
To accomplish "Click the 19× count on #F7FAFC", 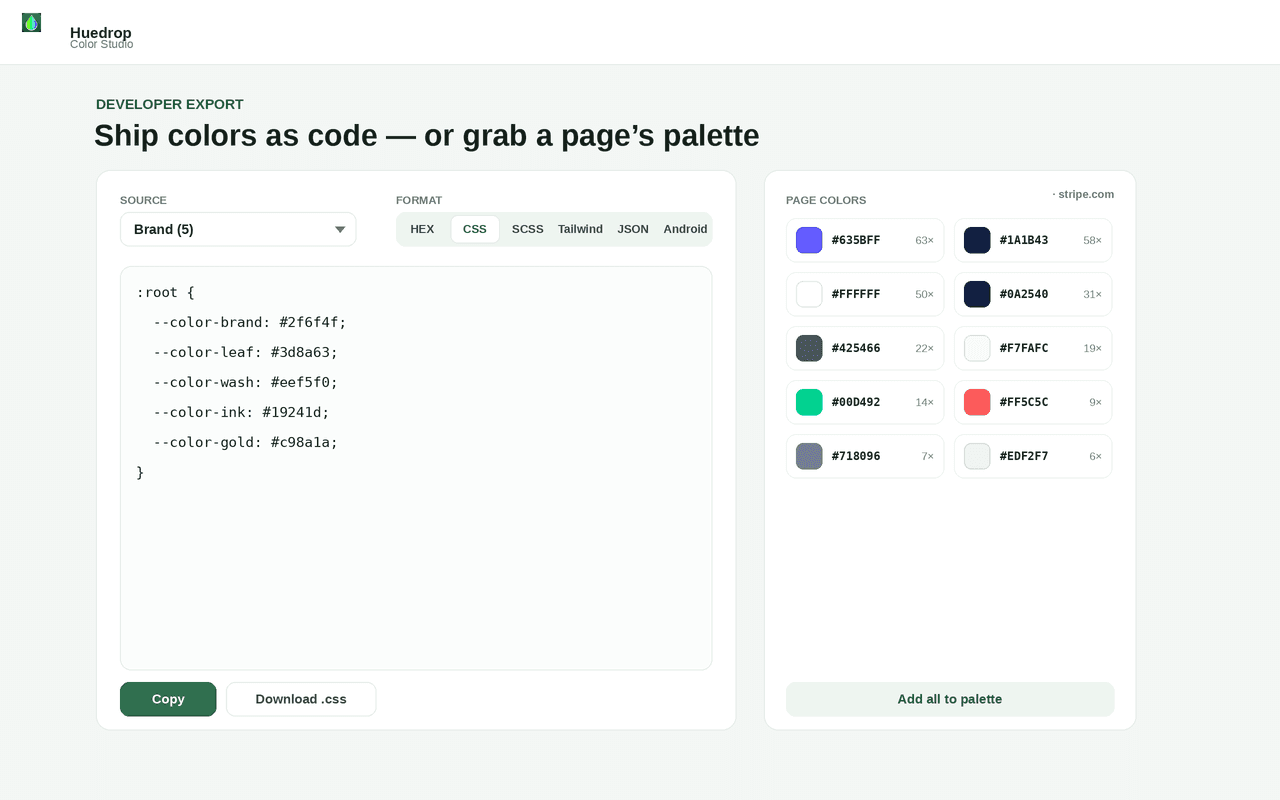I will 1092,348.
